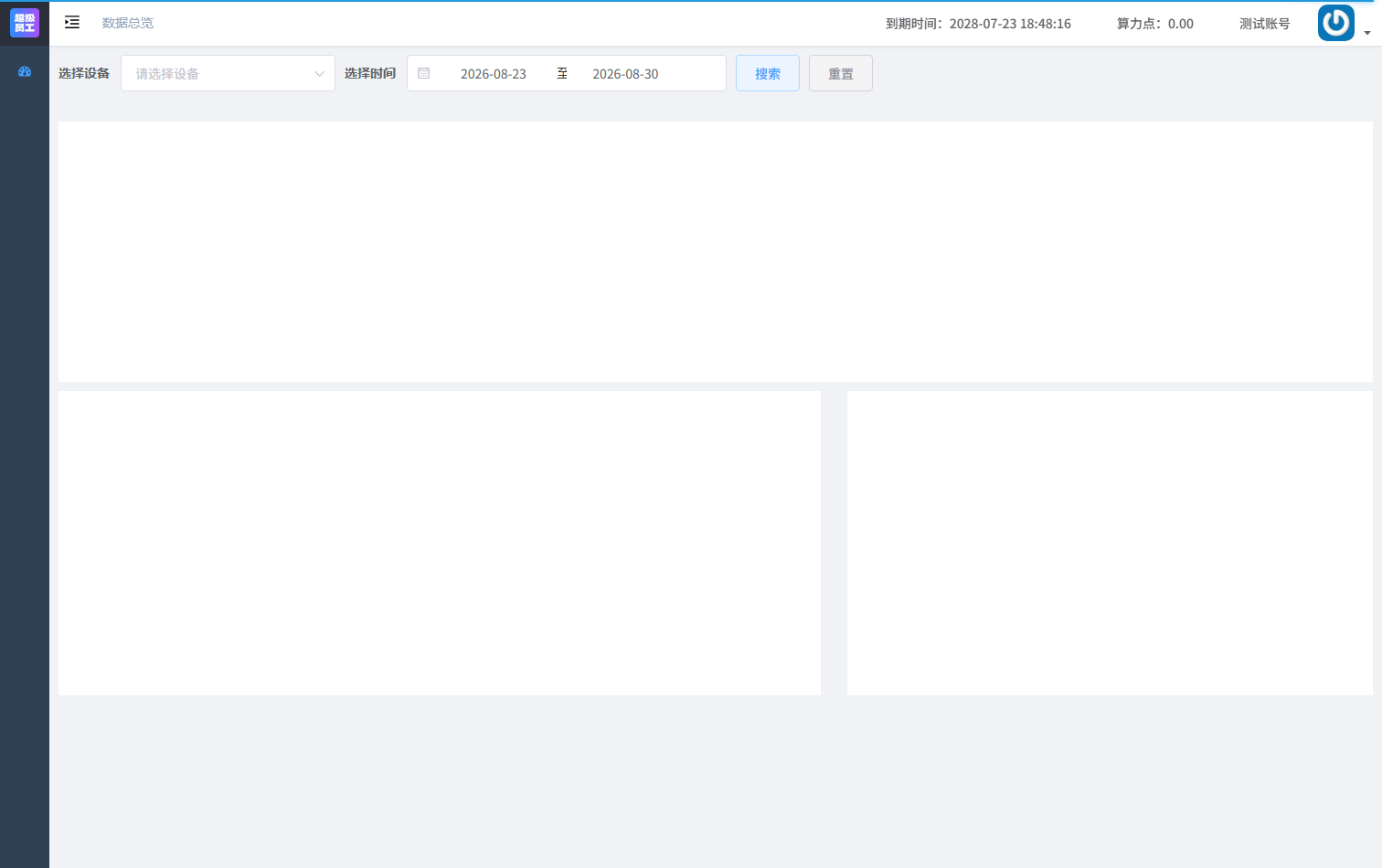Select the 数据总览 breadcrumb tab
Screen dimensions: 1382x868
128,23
